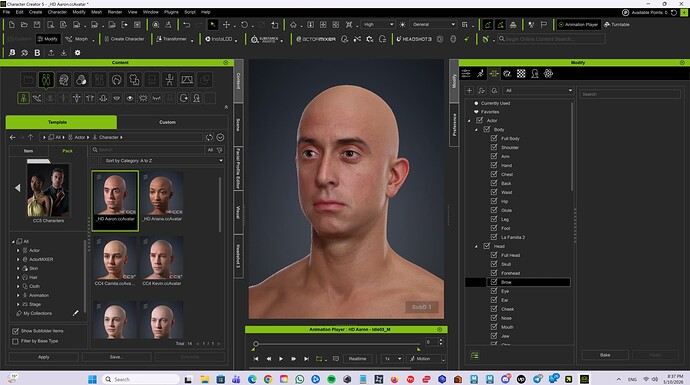Enable Filter by Base Type checkbox

[15, 341]
